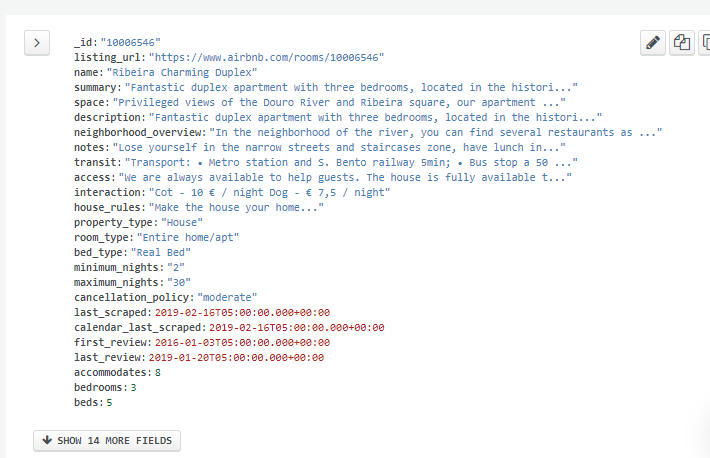Viewport: 710px width, 458px height.
Task: Select the accommodates value 8
Action: [x=158, y=372]
